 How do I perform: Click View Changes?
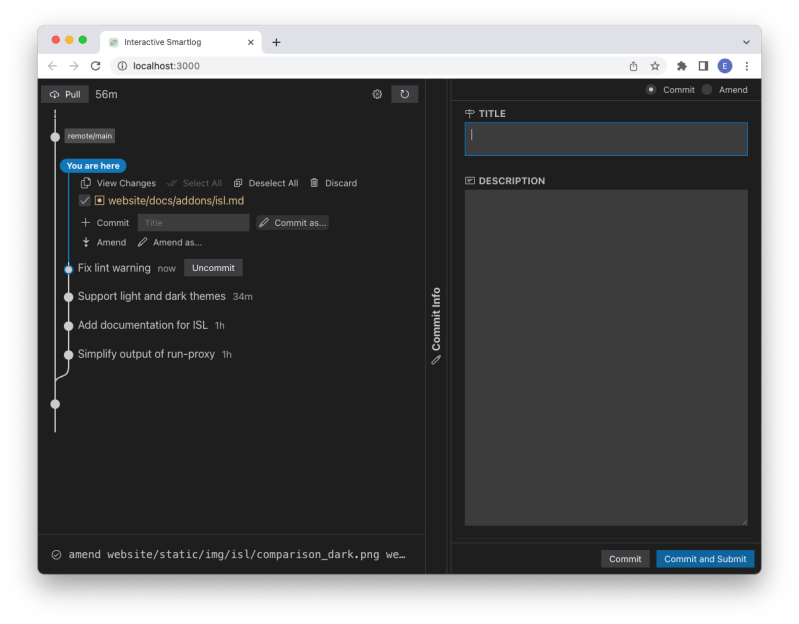[x=118, y=183]
